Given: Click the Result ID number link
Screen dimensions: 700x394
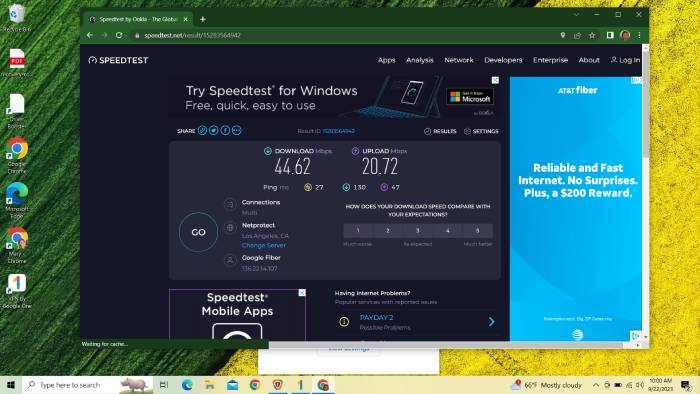Looking at the screenshot, I should (338, 131).
